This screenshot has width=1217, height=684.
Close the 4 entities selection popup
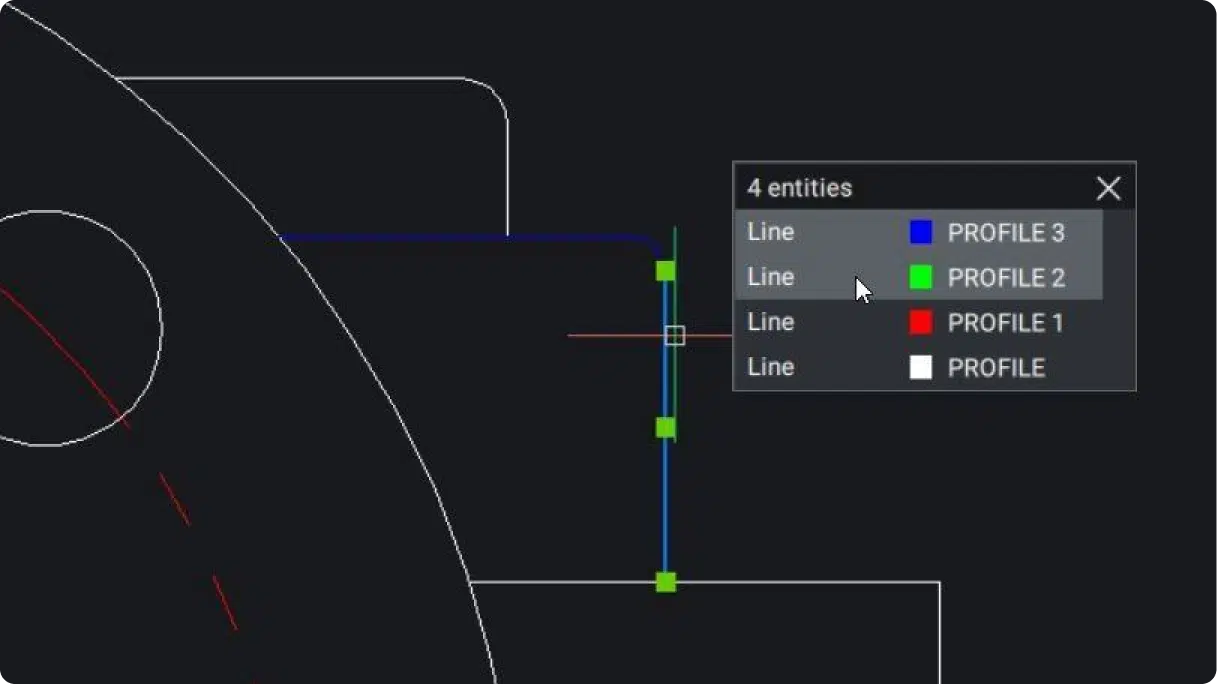pos(1108,188)
